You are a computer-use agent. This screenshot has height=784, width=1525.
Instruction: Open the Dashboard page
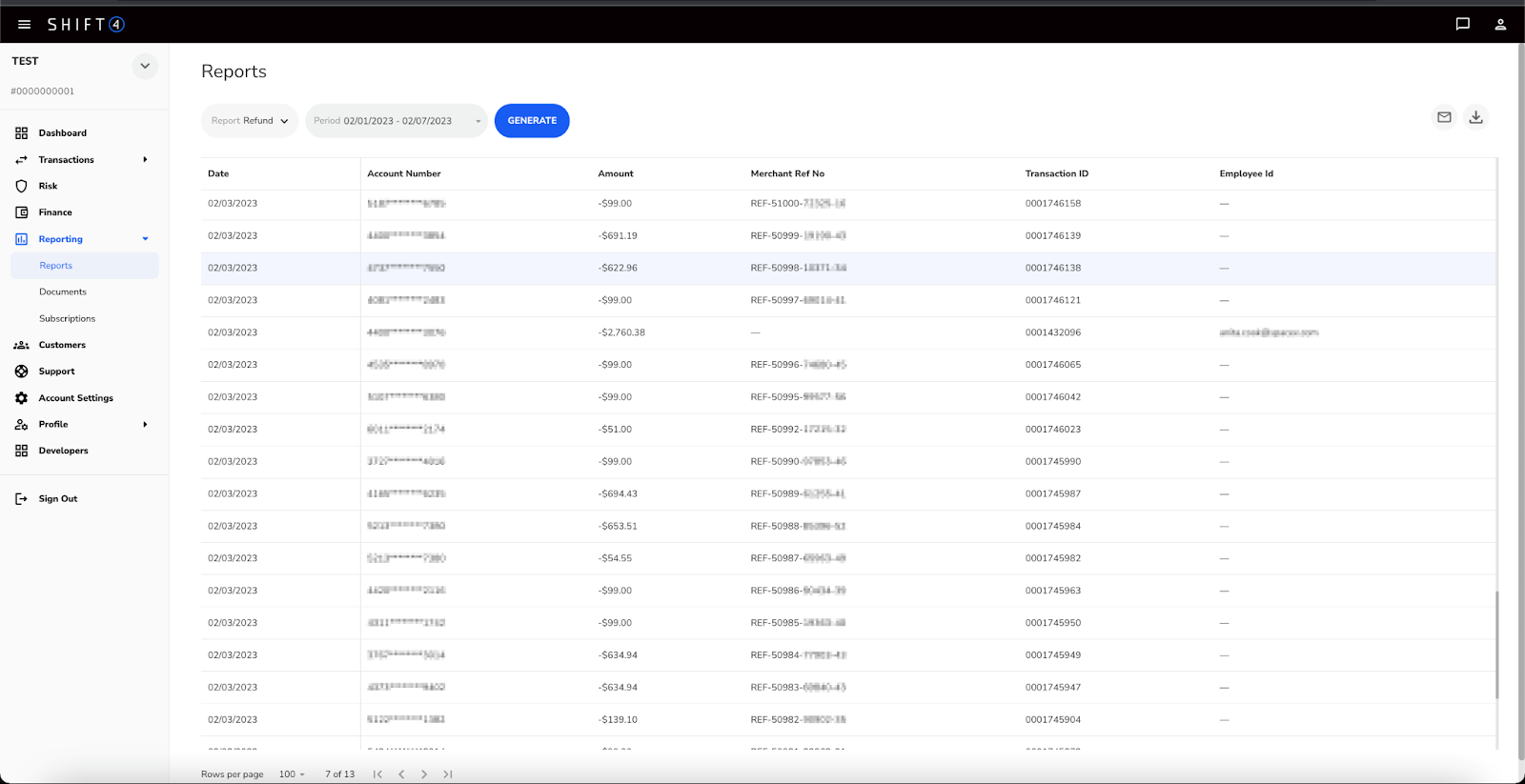(62, 133)
